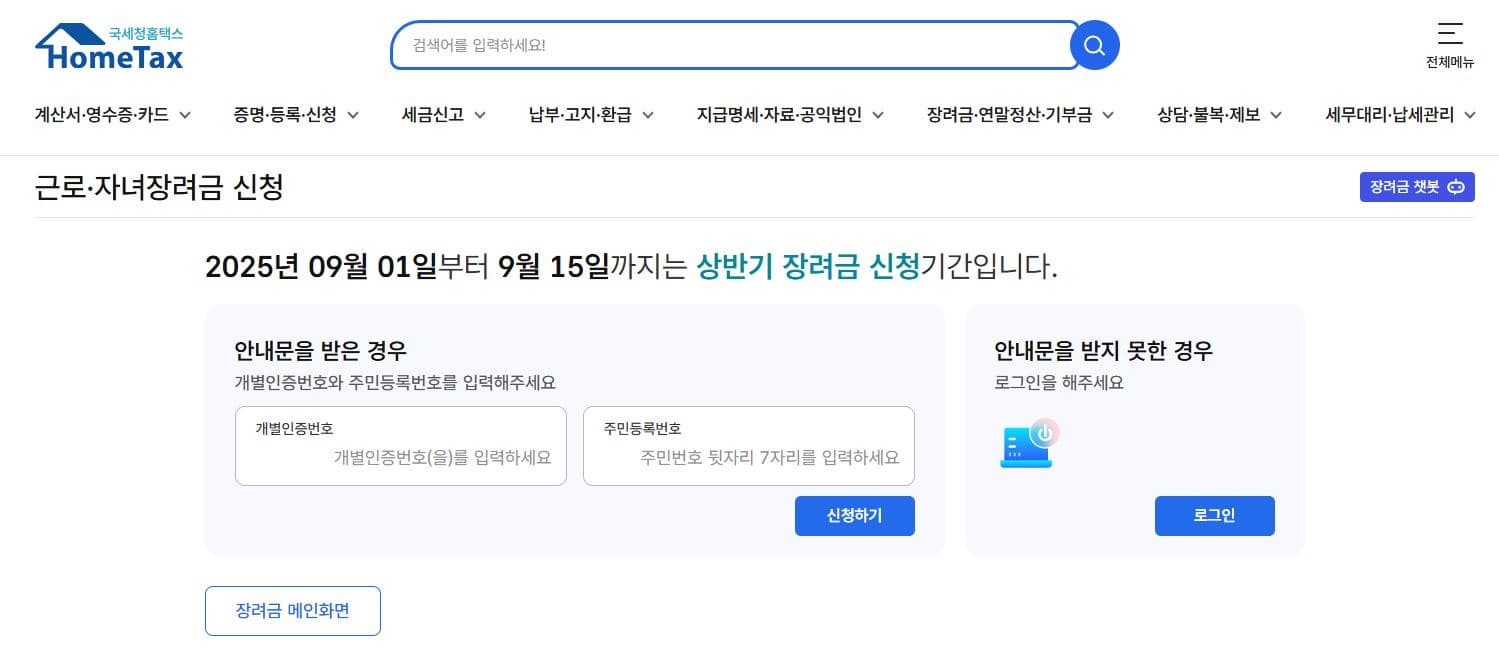
Task: Open the 장려금 메인화면 page
Action: pos(292,610)
